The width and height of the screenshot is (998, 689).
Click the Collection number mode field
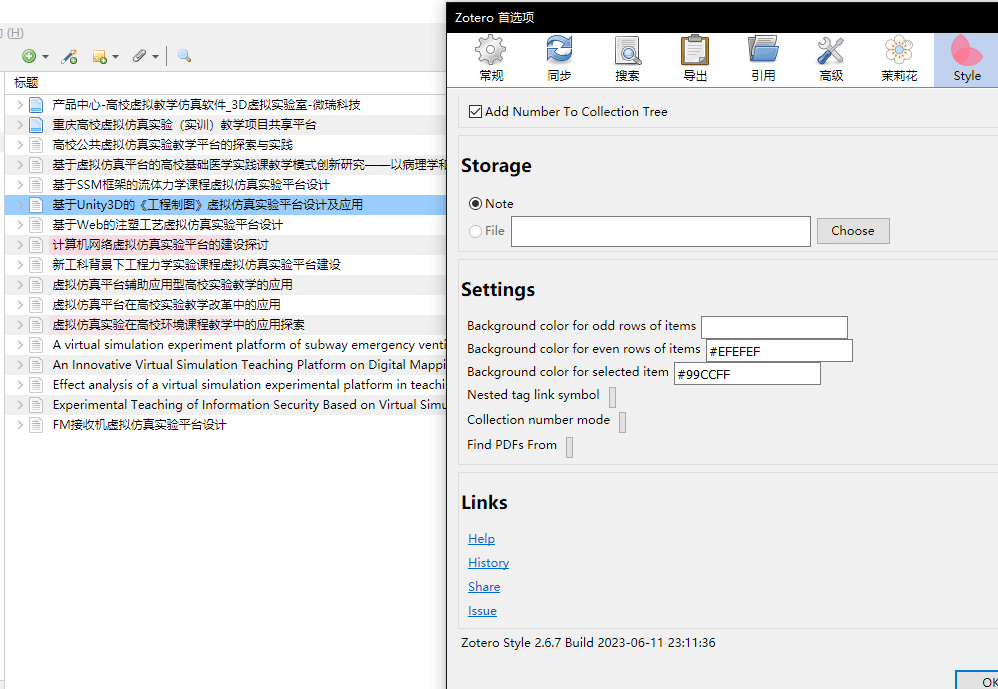622,422
